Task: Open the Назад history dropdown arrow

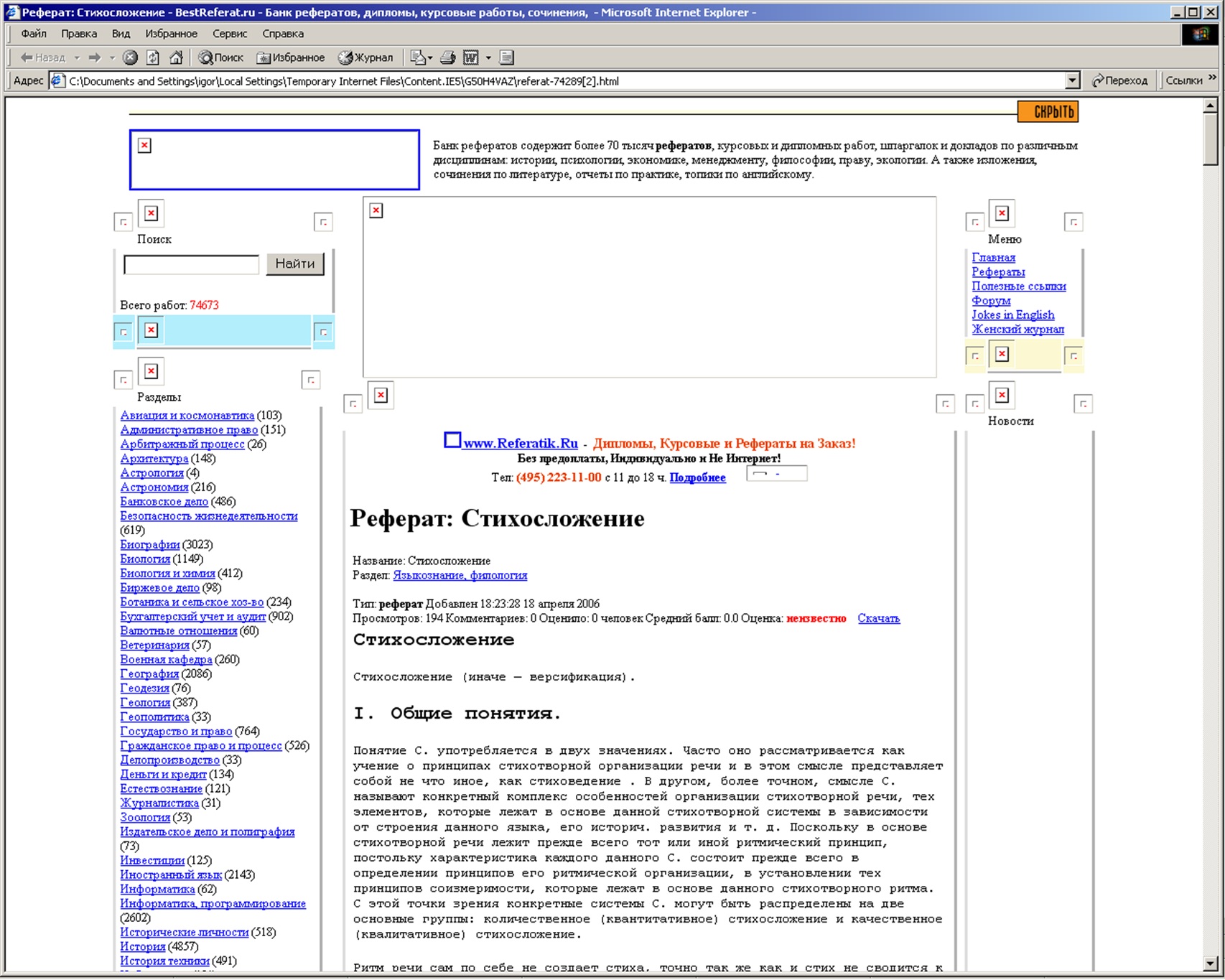Action: [x=77, y=57]
